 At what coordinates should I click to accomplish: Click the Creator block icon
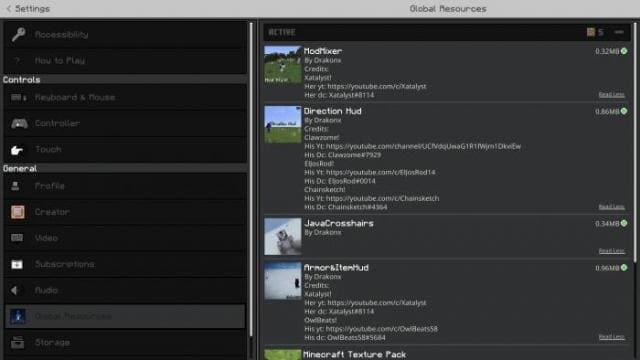click(x=18, y=212)
